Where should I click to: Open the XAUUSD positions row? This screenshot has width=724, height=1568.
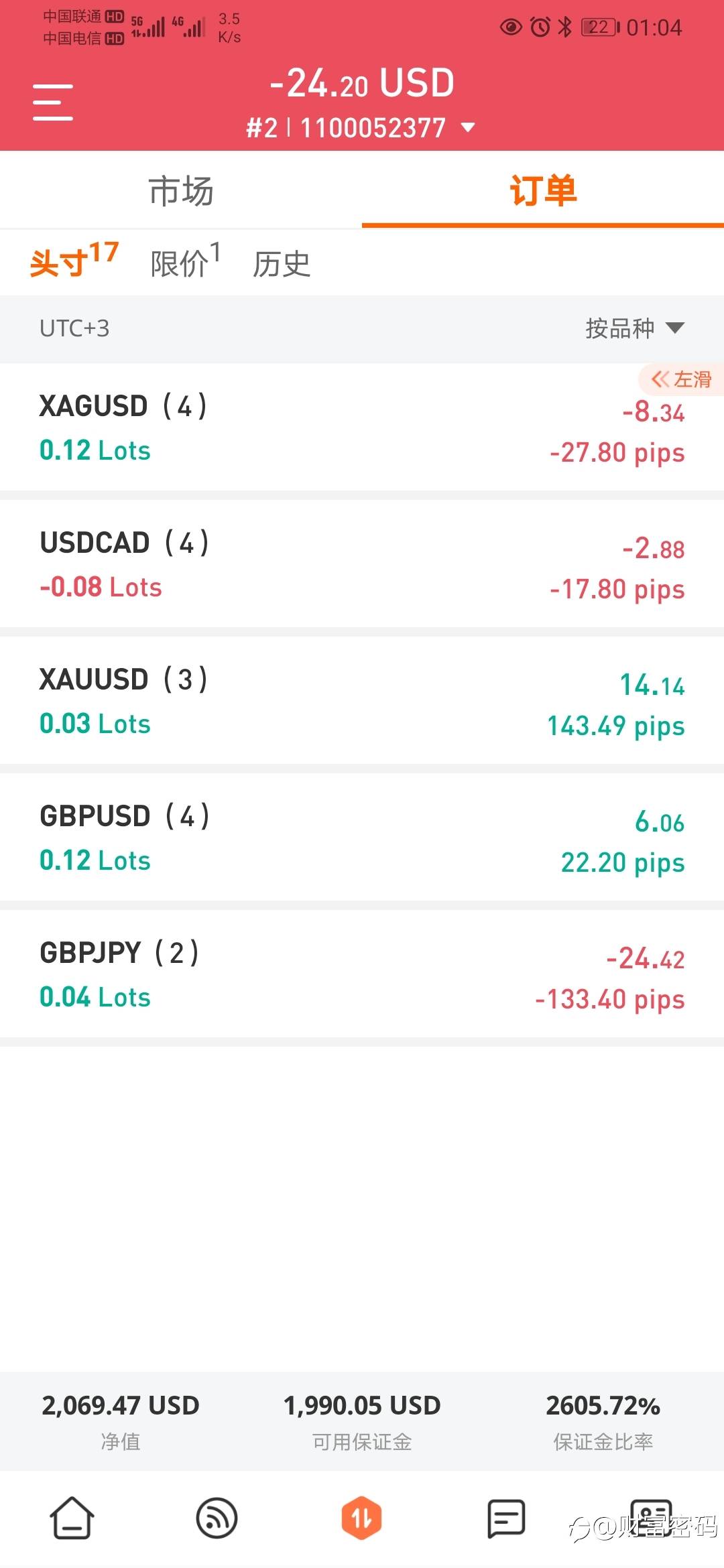[x=362, y=701]
